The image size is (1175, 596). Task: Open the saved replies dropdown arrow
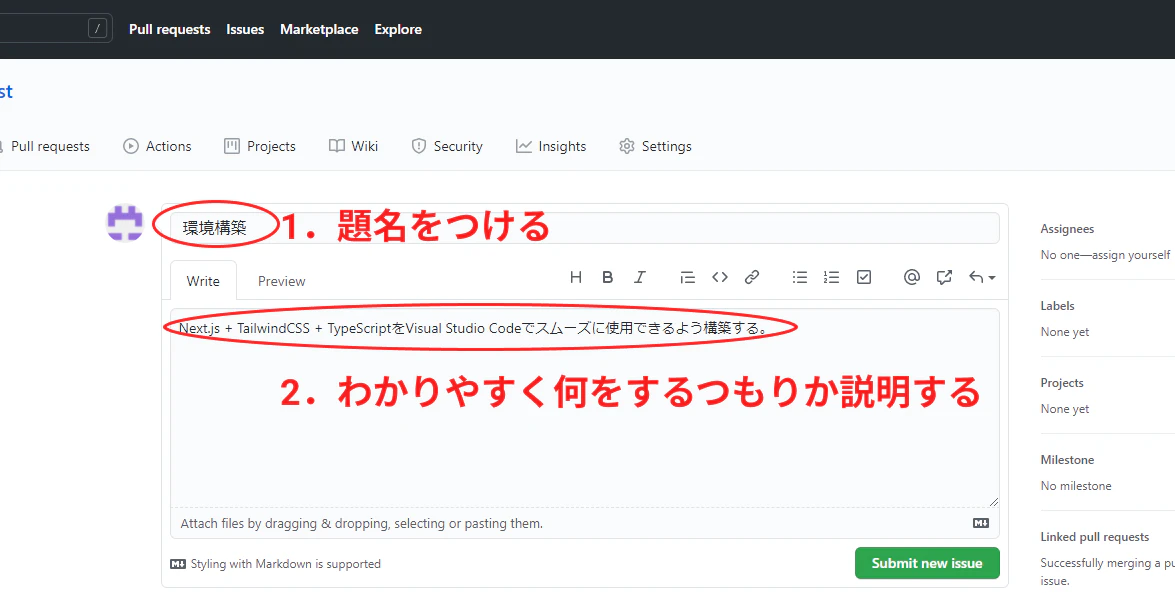tap(982, 277)
